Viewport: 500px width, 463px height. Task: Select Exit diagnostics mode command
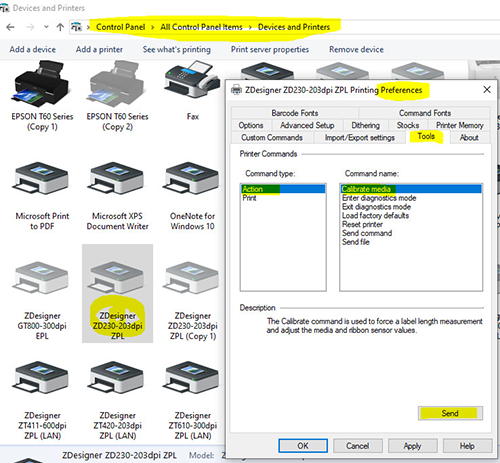point(411,207)
